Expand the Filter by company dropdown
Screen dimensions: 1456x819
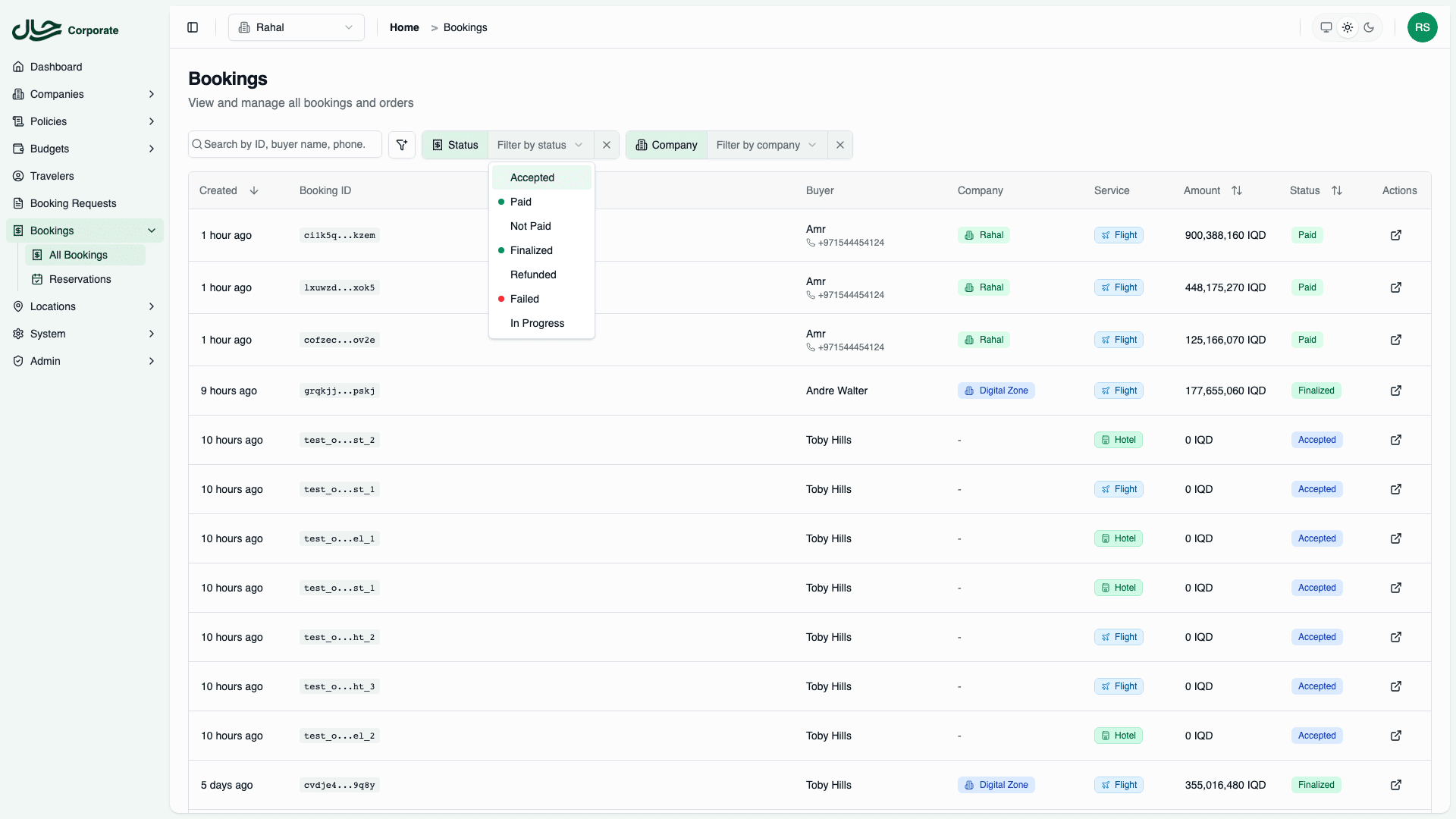point(765,144)
